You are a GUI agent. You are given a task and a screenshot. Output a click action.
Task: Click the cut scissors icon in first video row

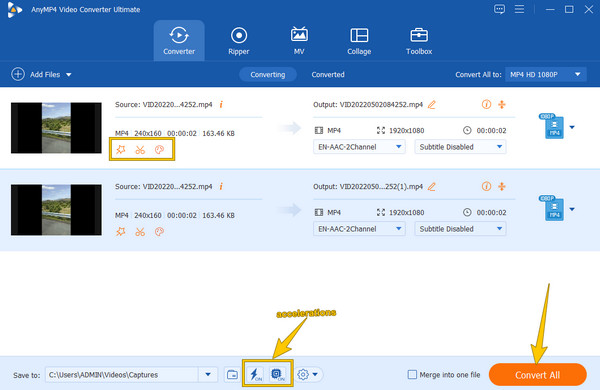coord(140,150)
